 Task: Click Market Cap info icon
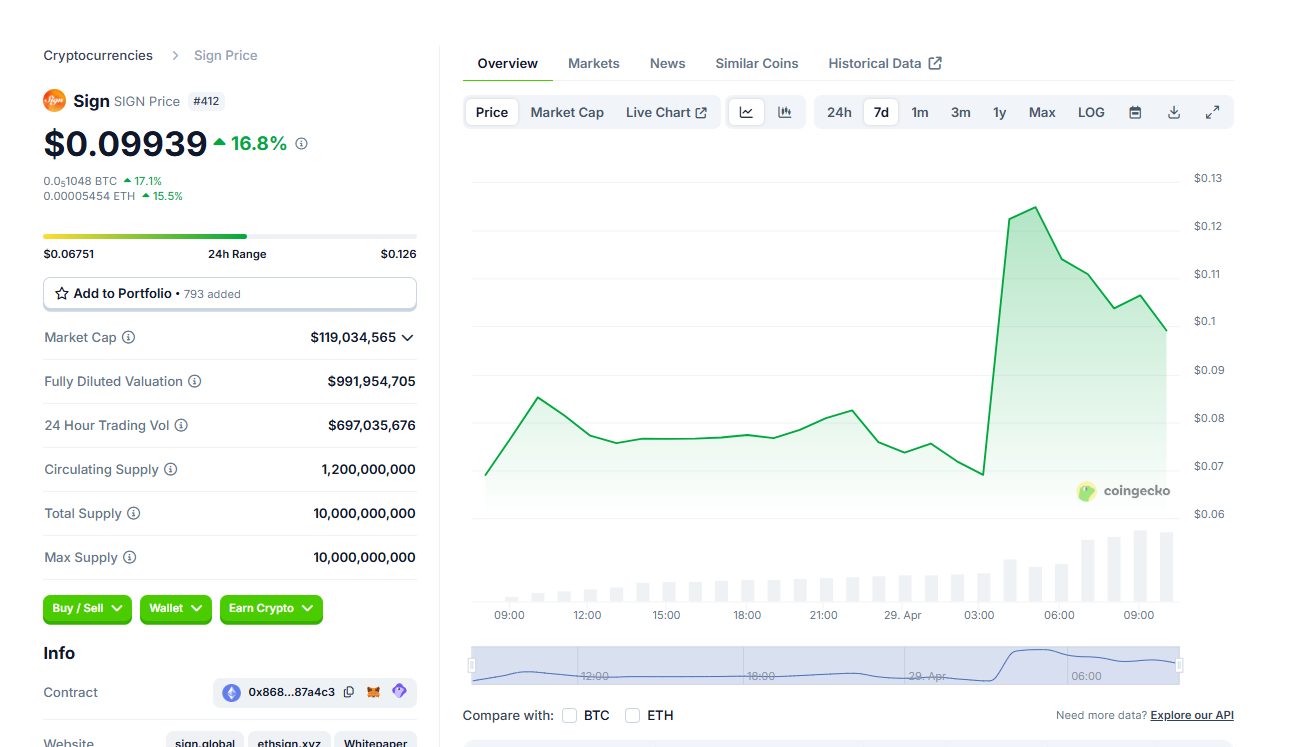pyautogui.click(x=128, y=337)
